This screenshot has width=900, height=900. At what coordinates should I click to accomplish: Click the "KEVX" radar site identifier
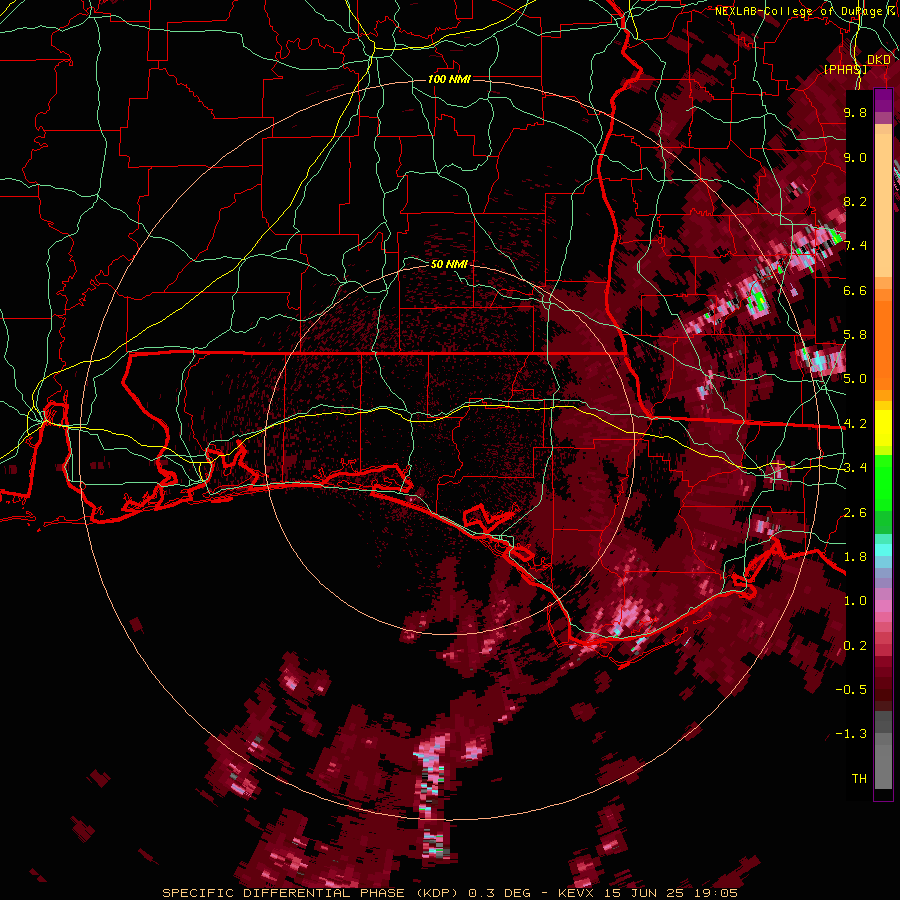point(577,893)
